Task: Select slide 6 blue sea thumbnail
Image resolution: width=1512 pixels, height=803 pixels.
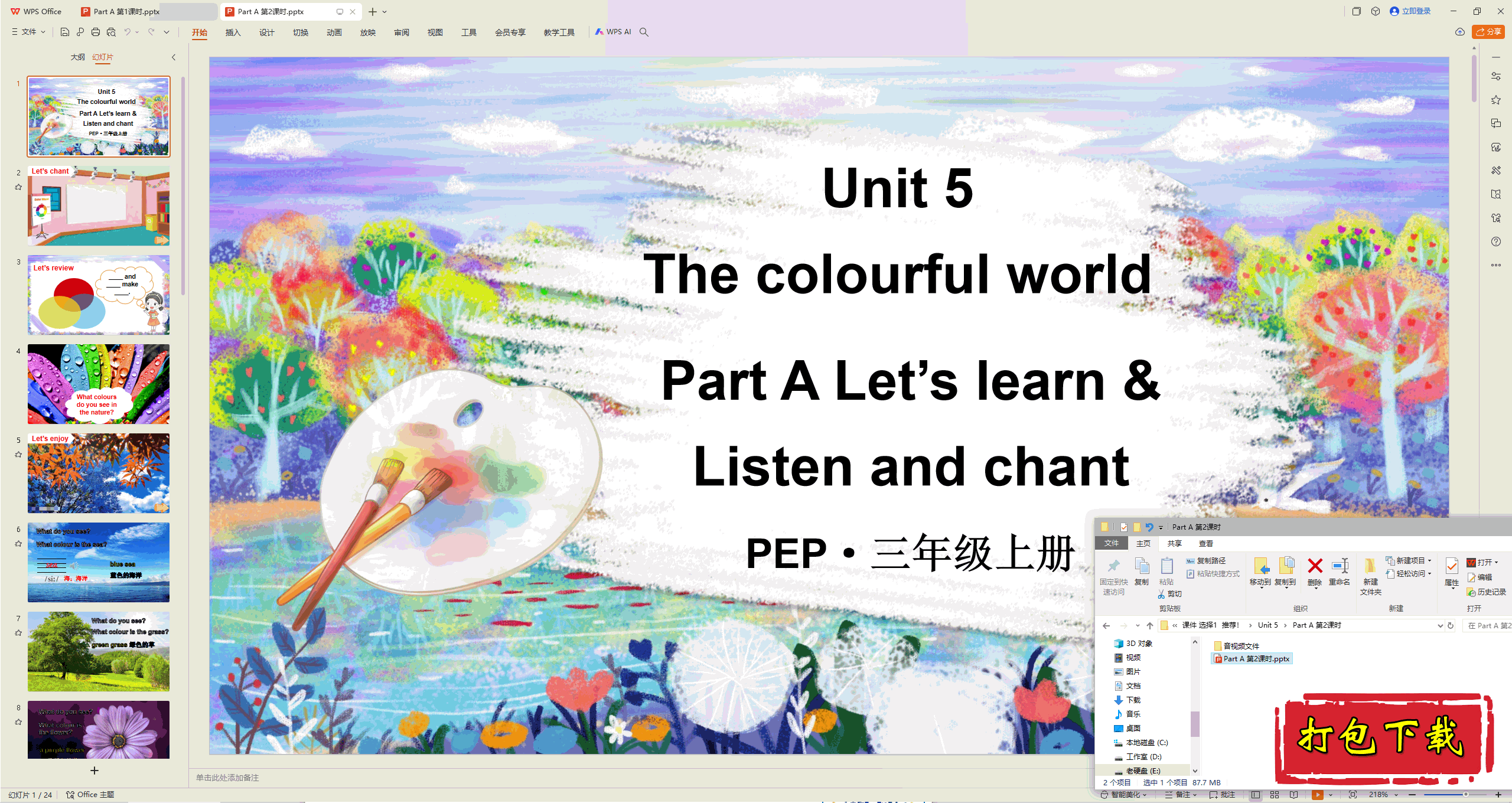Action: (99, 562)
